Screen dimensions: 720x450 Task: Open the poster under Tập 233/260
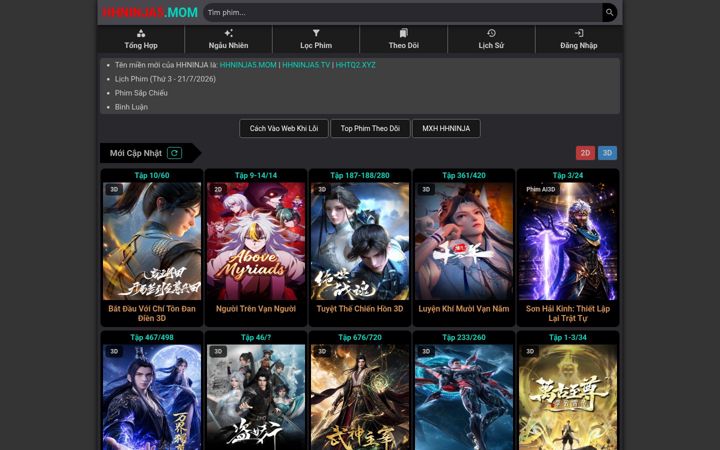tap(464, 397)
